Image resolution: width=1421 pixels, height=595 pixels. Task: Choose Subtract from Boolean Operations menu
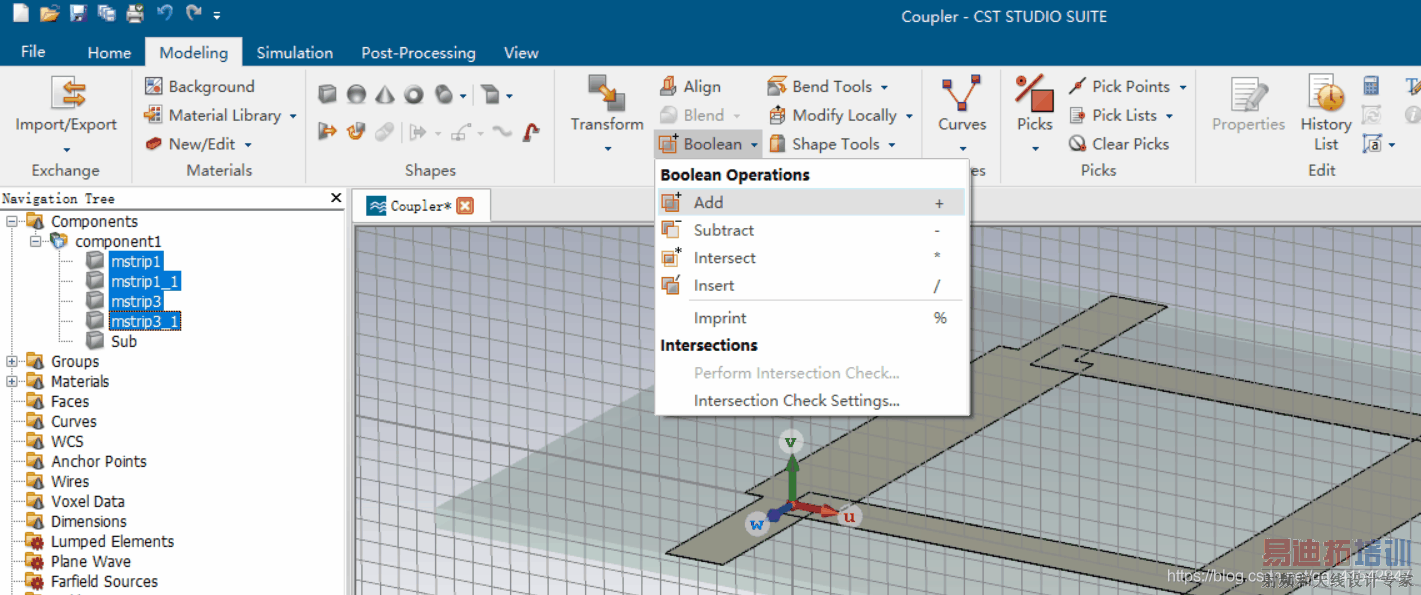811,230
